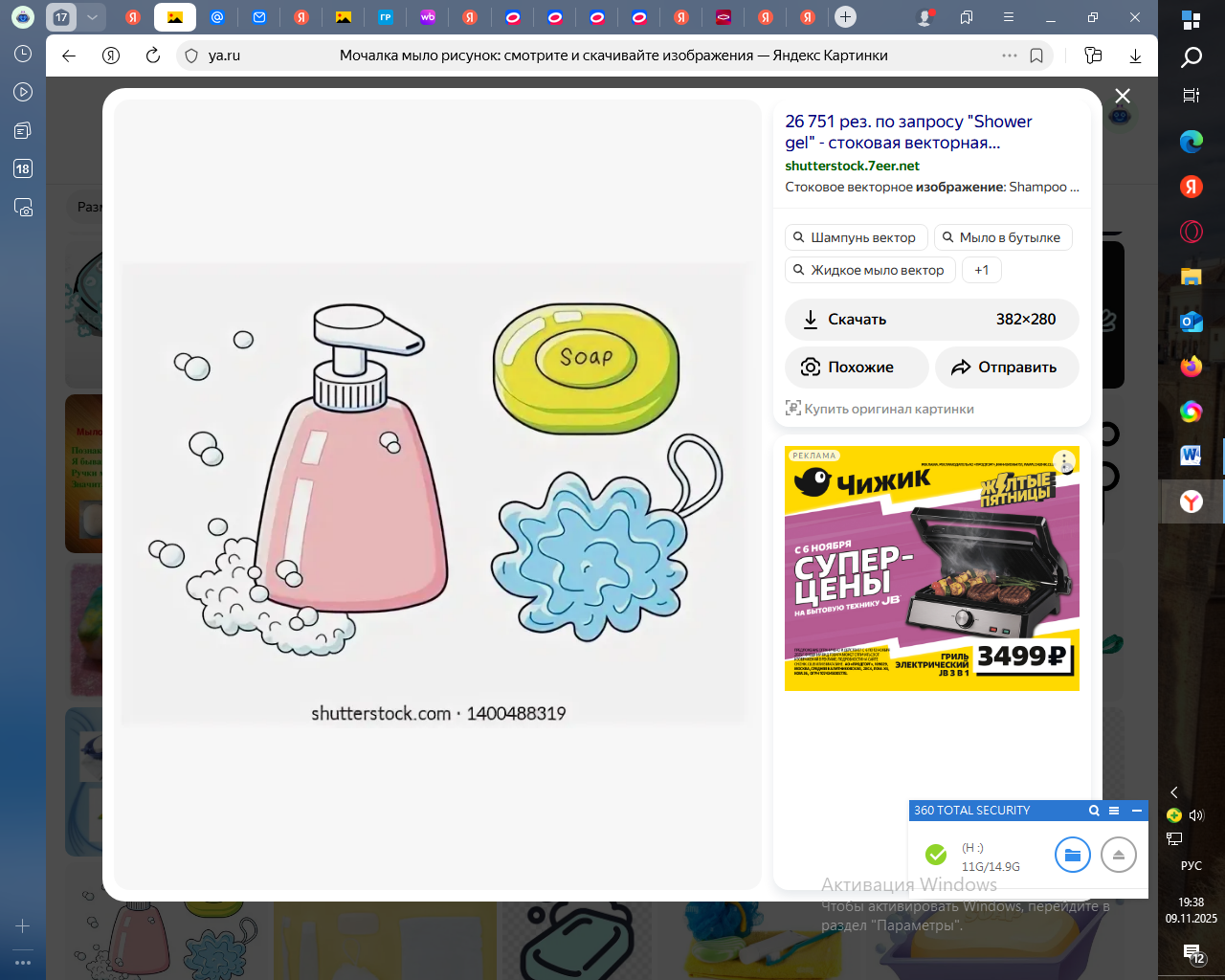Switch to the Wildberries browser tab
Viewport: 1225px width, 980px height.
click(x=428, y=17)
